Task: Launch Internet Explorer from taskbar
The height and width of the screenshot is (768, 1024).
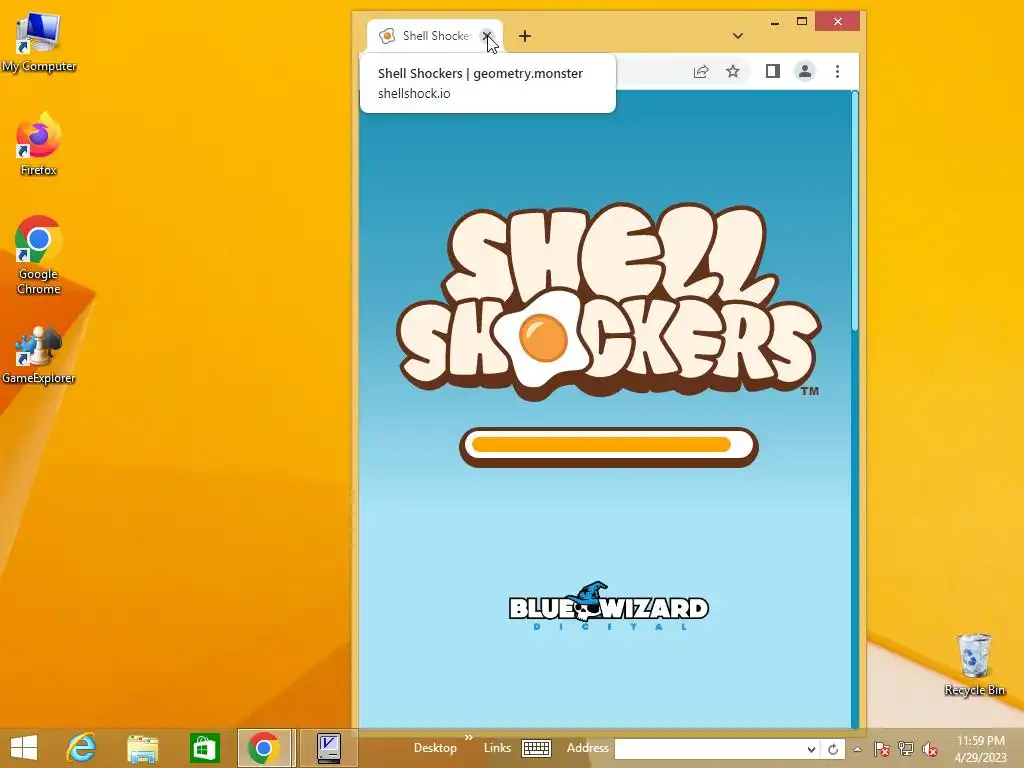Action: click(82, 748)
